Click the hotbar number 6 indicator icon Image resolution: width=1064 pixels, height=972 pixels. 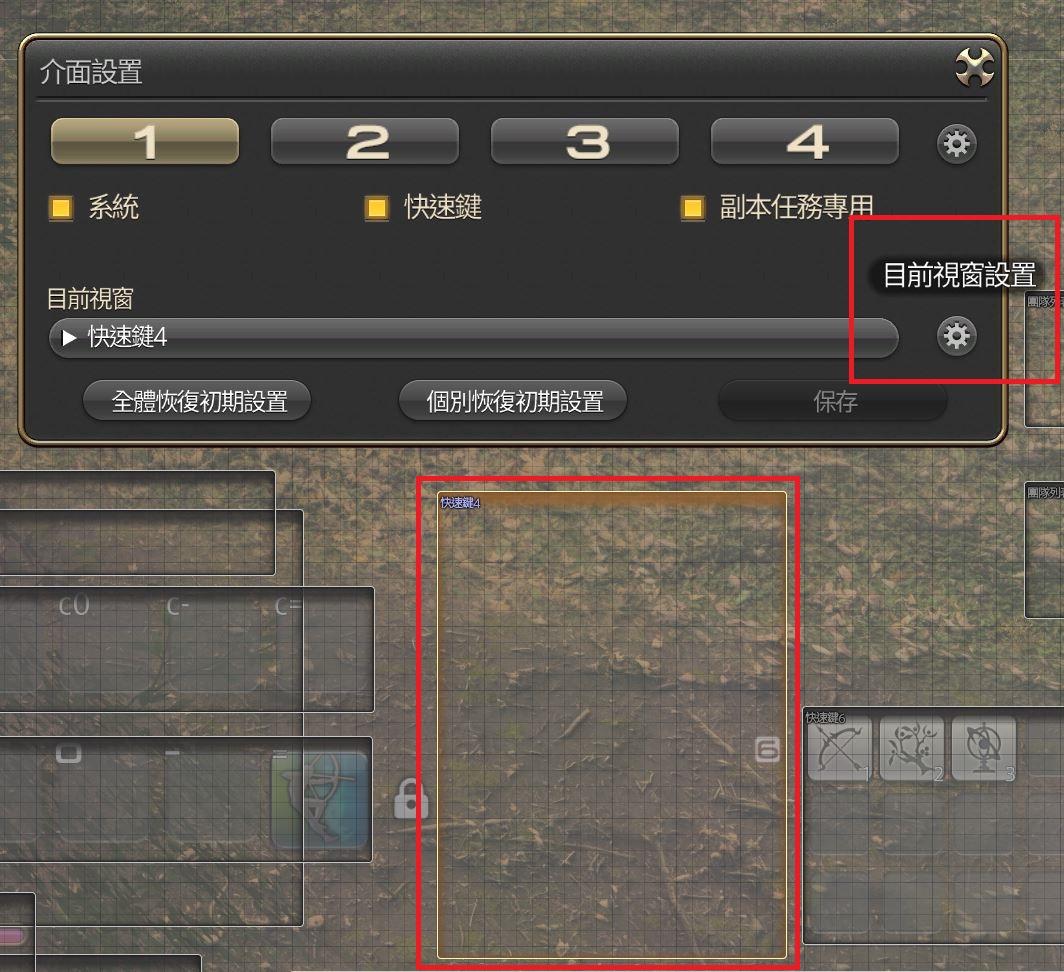coord(767,750)
